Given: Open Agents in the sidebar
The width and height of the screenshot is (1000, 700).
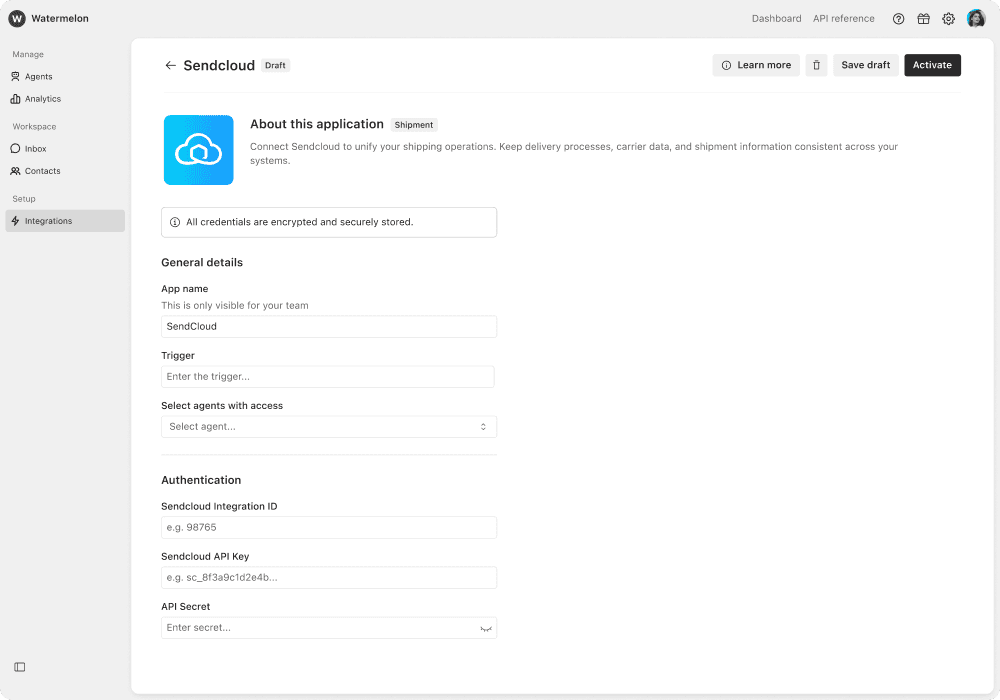Looking at the screenshot, I should (x=65, y=77).
